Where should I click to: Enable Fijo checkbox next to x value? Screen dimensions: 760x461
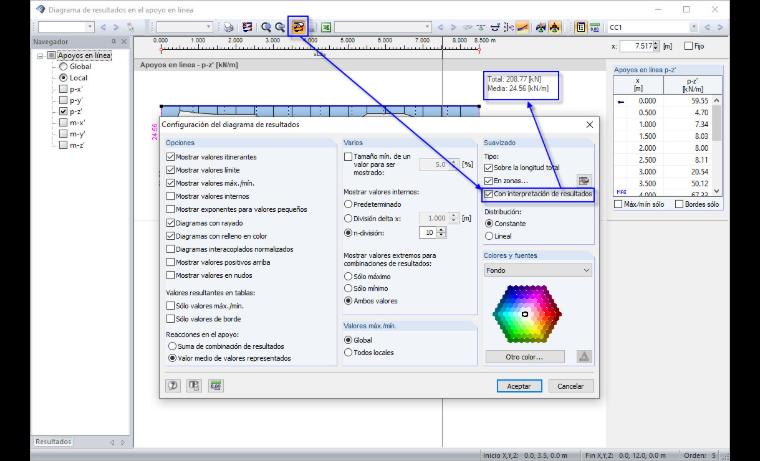pyautogui.click(x=688, y=46)
